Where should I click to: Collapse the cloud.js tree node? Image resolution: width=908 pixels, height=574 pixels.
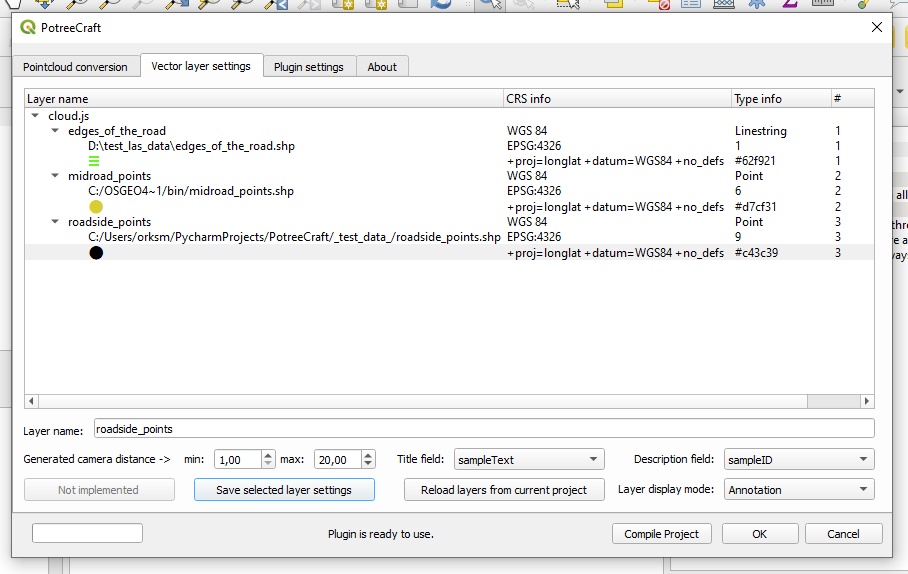tap(35, 116)
